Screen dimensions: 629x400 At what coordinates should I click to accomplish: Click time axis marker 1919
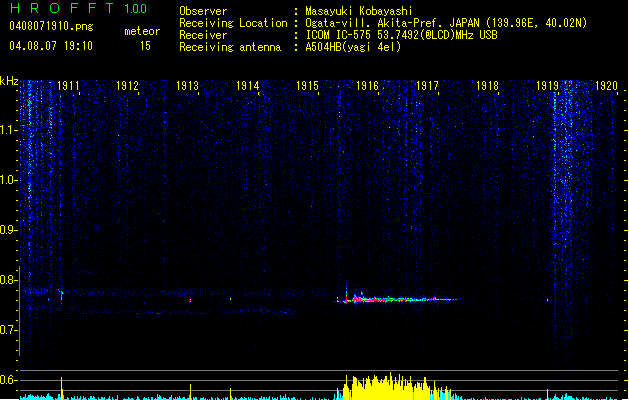(x=547, y=86)
